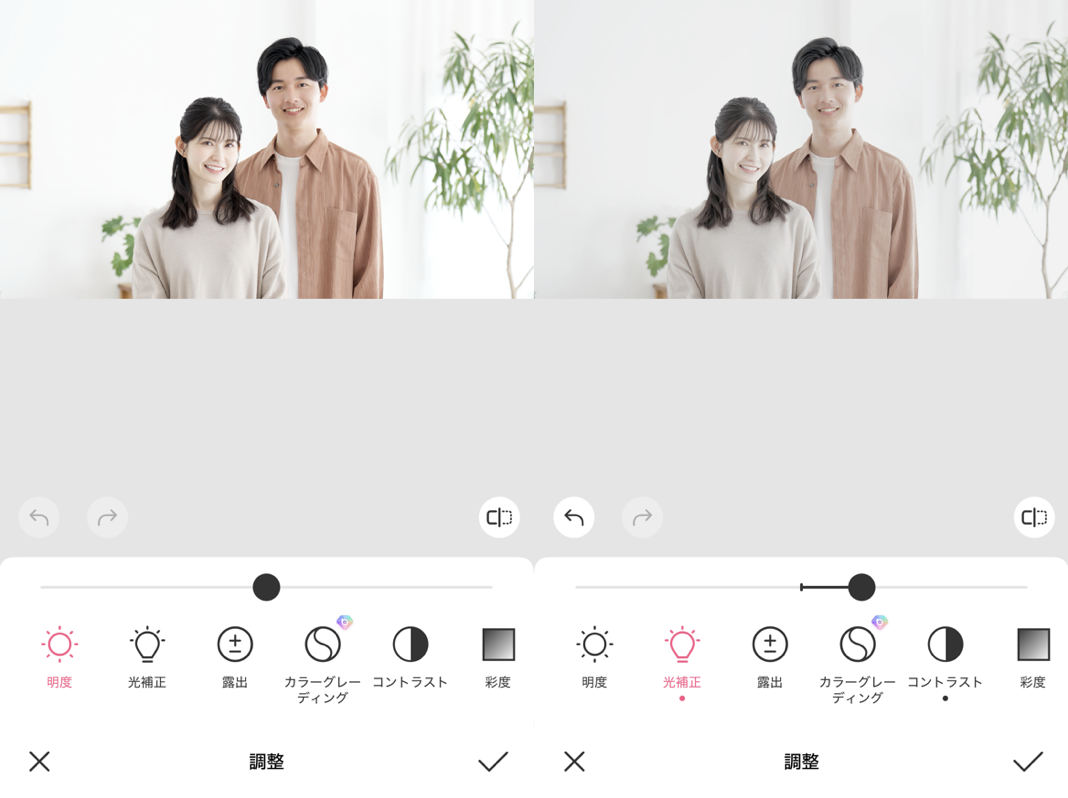
Task: Click the redo arrow in the left editor
Action: coord(107,517)
